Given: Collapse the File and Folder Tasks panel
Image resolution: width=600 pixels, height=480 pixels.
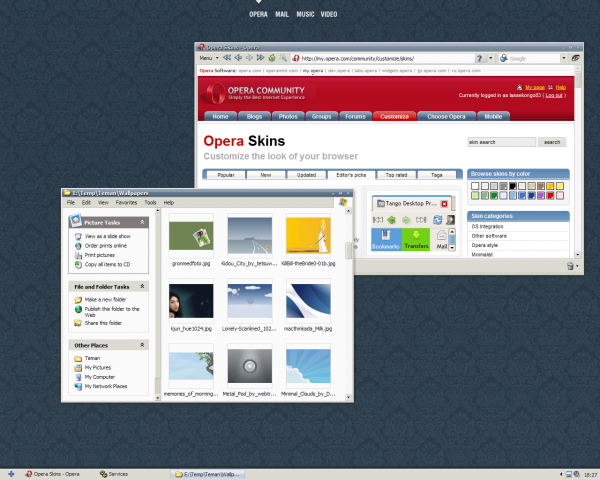Looking at the screenshot, I should tap(142, 286).
